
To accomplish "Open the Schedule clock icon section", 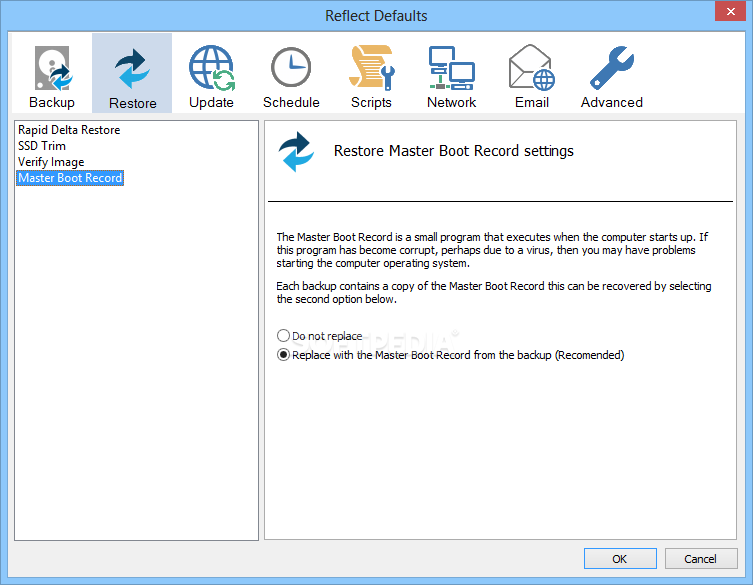I will click(291, 73).
